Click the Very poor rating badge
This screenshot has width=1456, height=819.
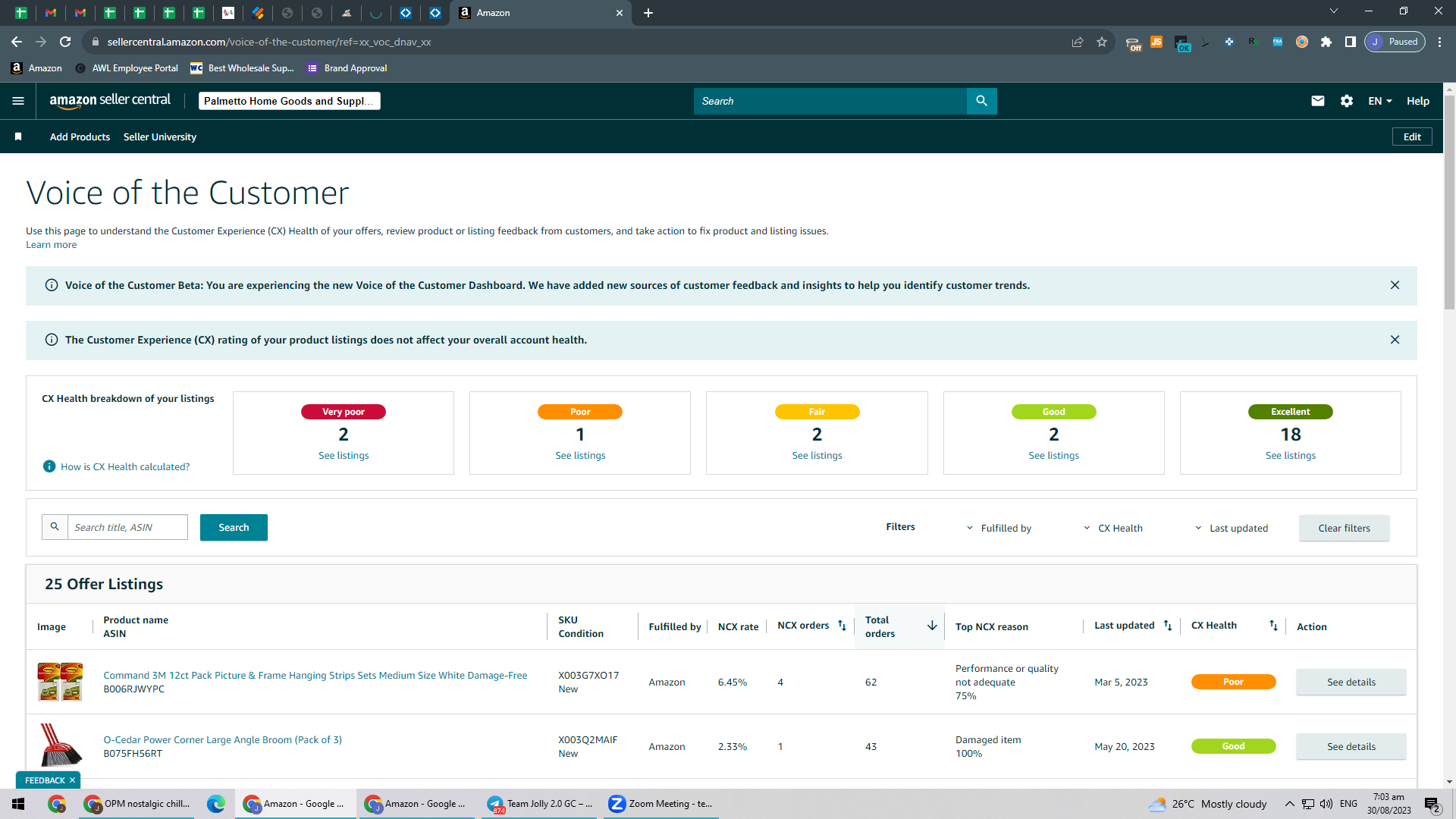pos(344,412)
